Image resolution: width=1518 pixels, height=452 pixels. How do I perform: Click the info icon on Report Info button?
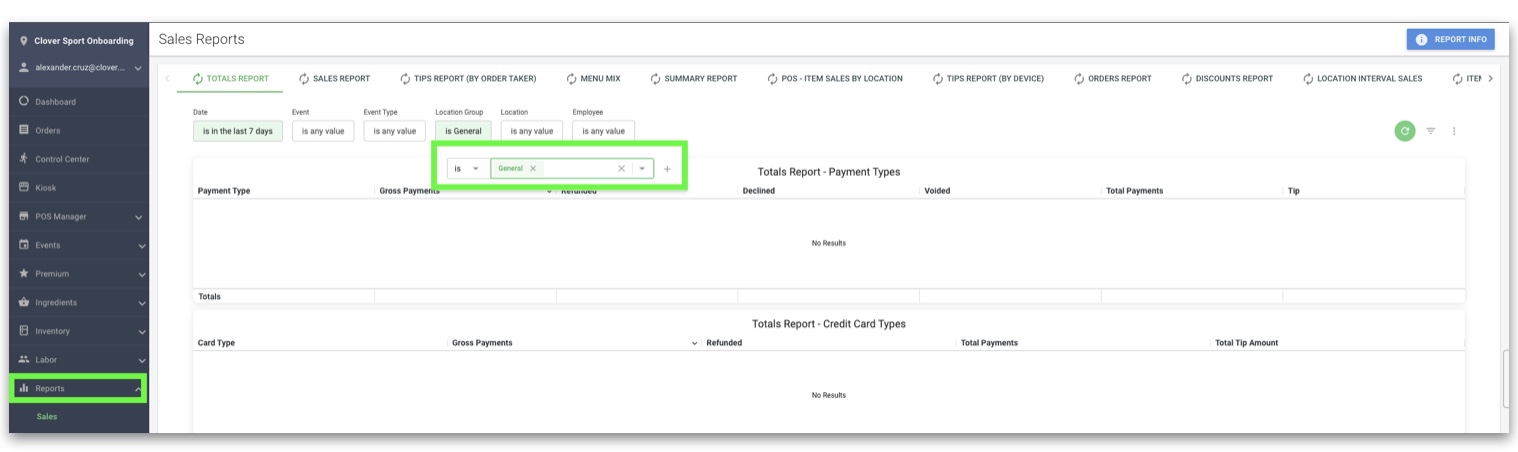(1421, 39)
